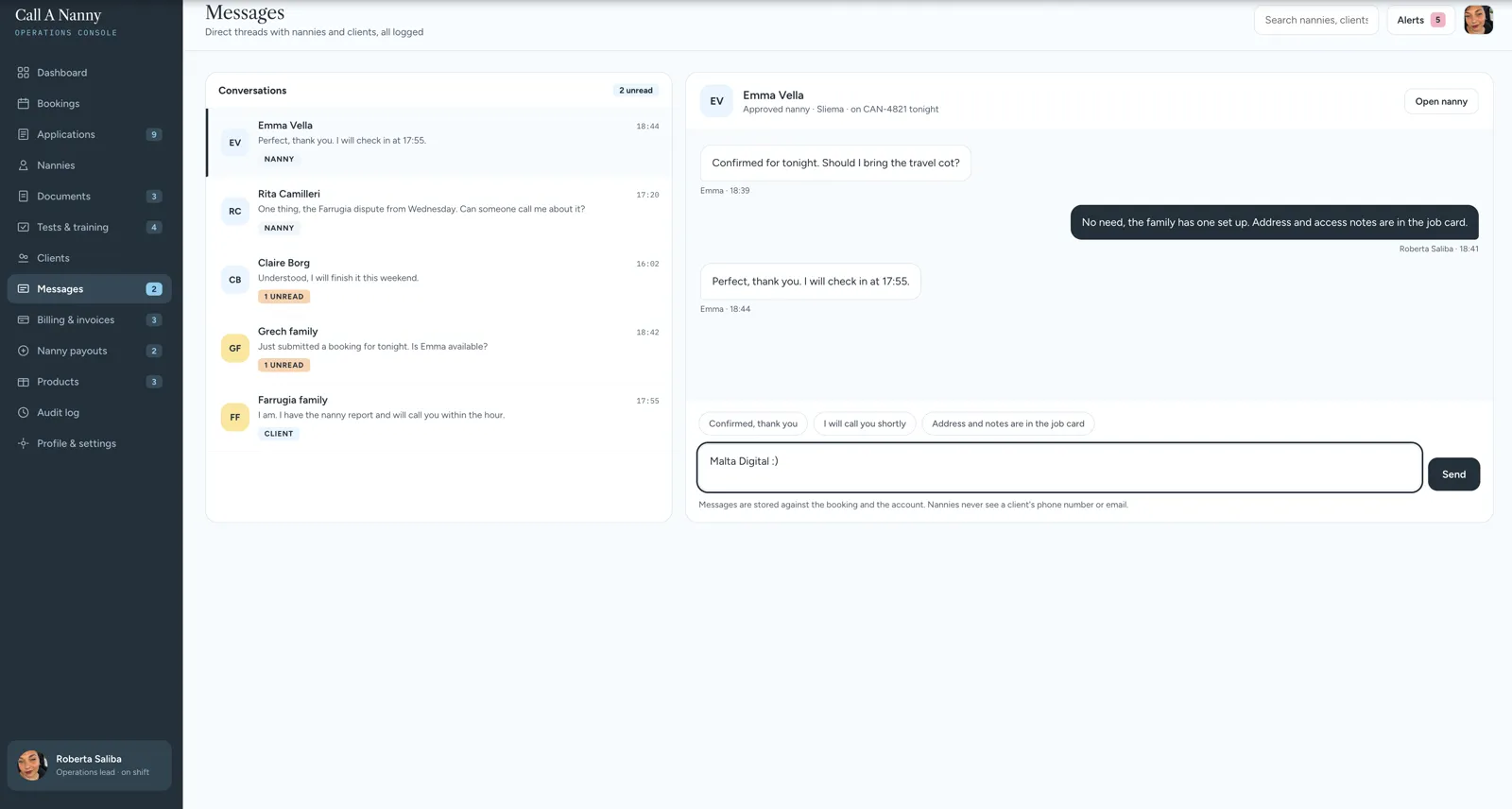Go to the Nannies section
1512x809 pixels.
(x=89, y=165)
